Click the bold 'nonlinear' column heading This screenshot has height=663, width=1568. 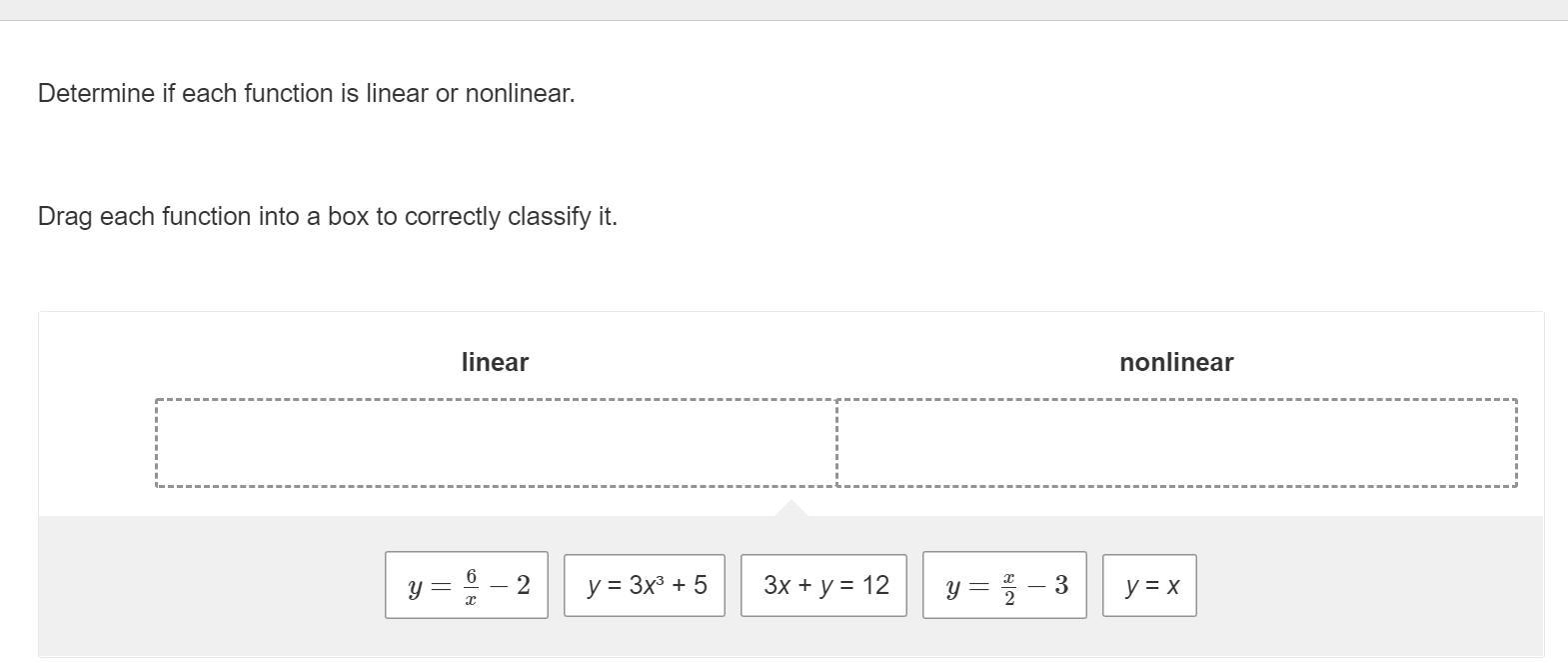point(1176,362)
